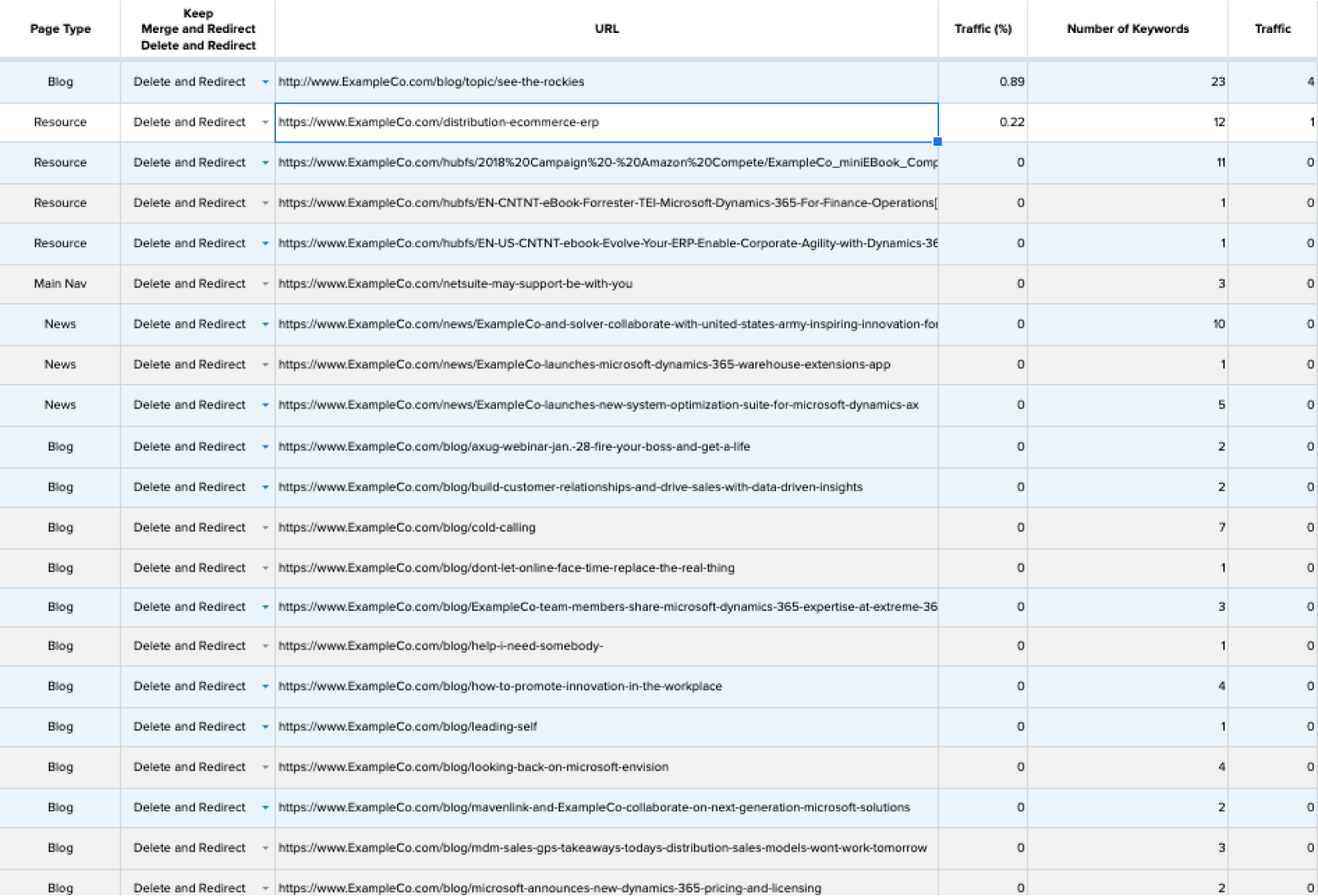The height and width of the screenshot is (896, 1318).
Task: Open the Delete and Redirect dropdown for cold-calling
Action: click(265, 528)
